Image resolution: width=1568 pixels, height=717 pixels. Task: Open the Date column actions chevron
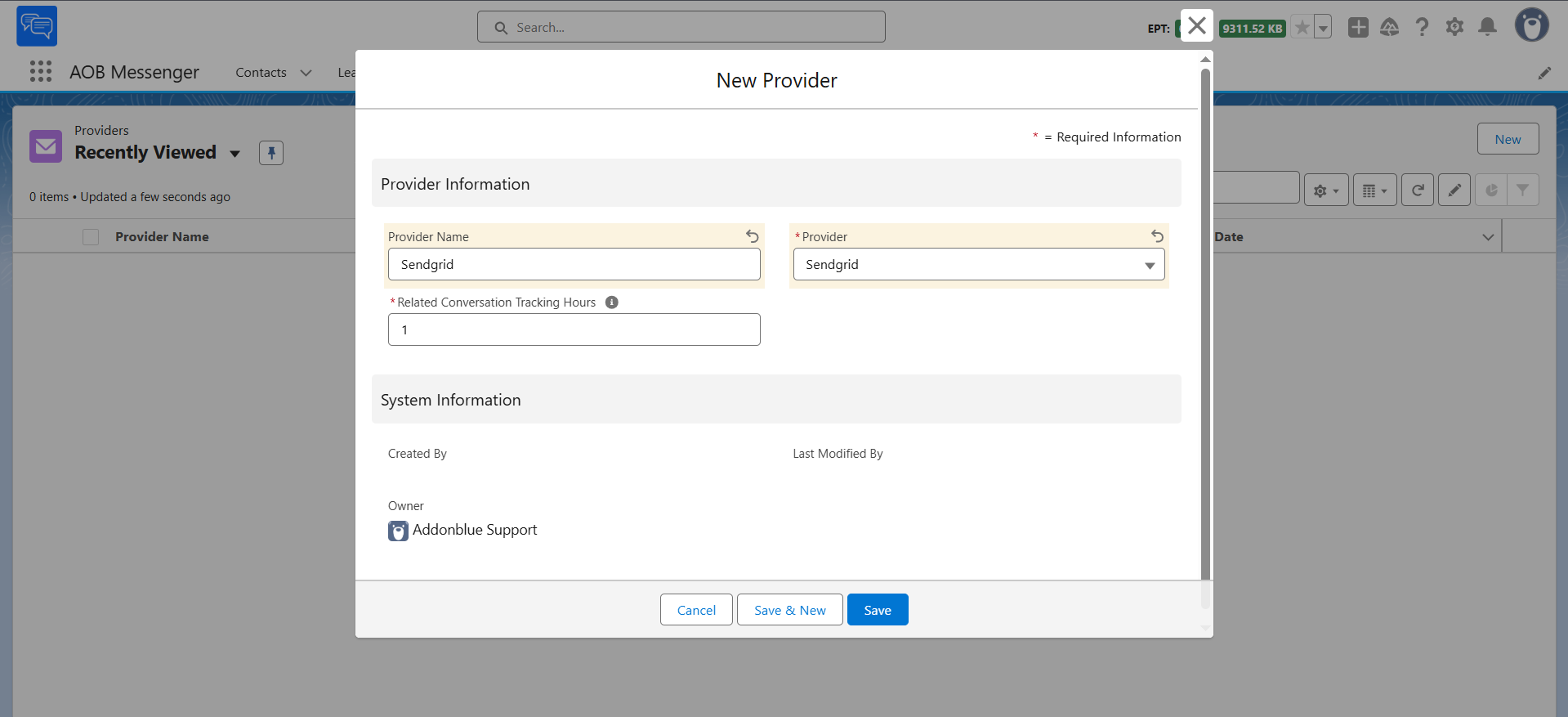point(1488,237)
